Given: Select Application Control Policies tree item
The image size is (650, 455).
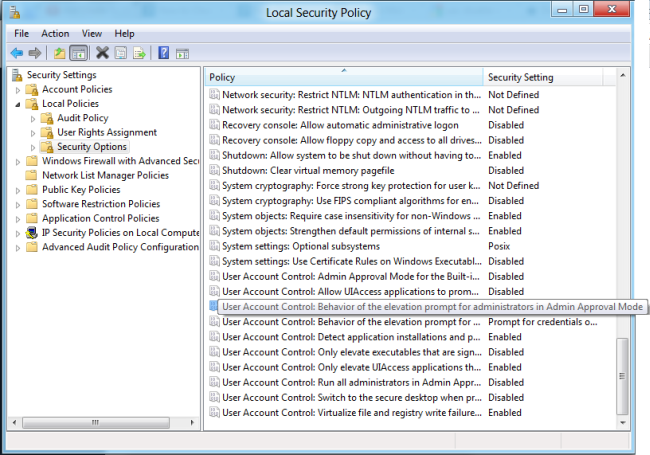Looking at the screenshot, I should pos(100,218).
